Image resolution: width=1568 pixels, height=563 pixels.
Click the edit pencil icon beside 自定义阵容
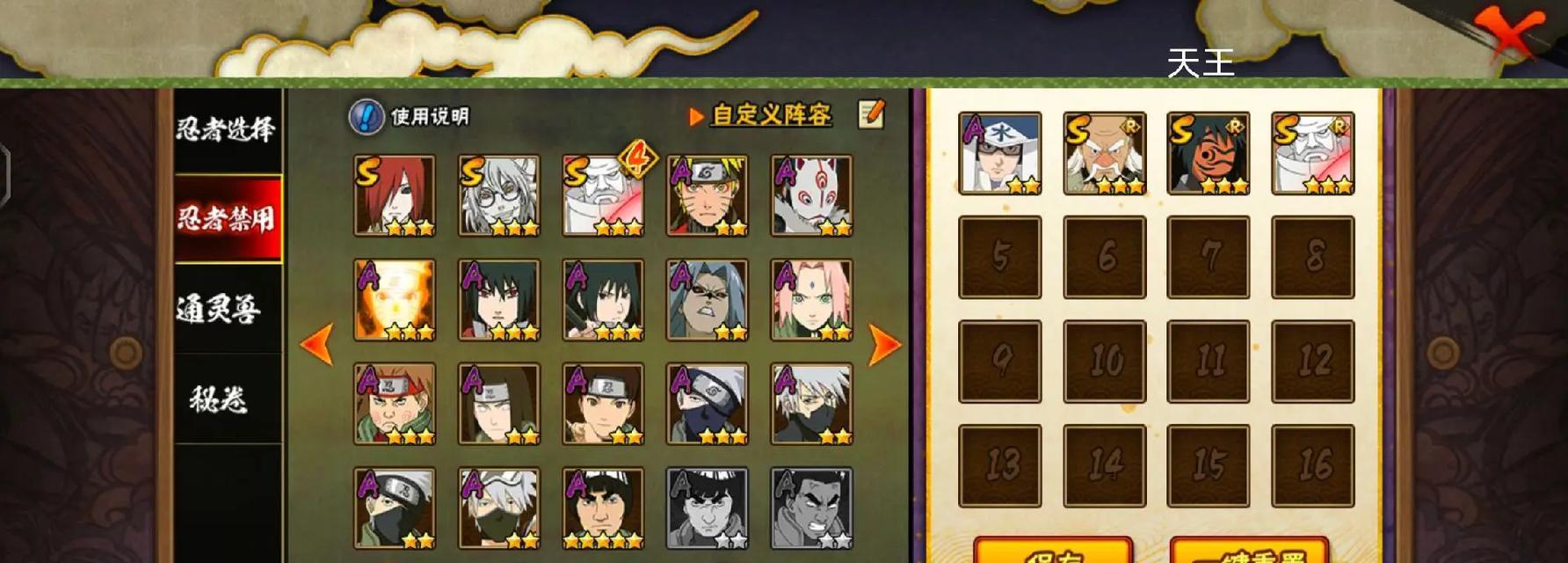click(x=871, y=113)
